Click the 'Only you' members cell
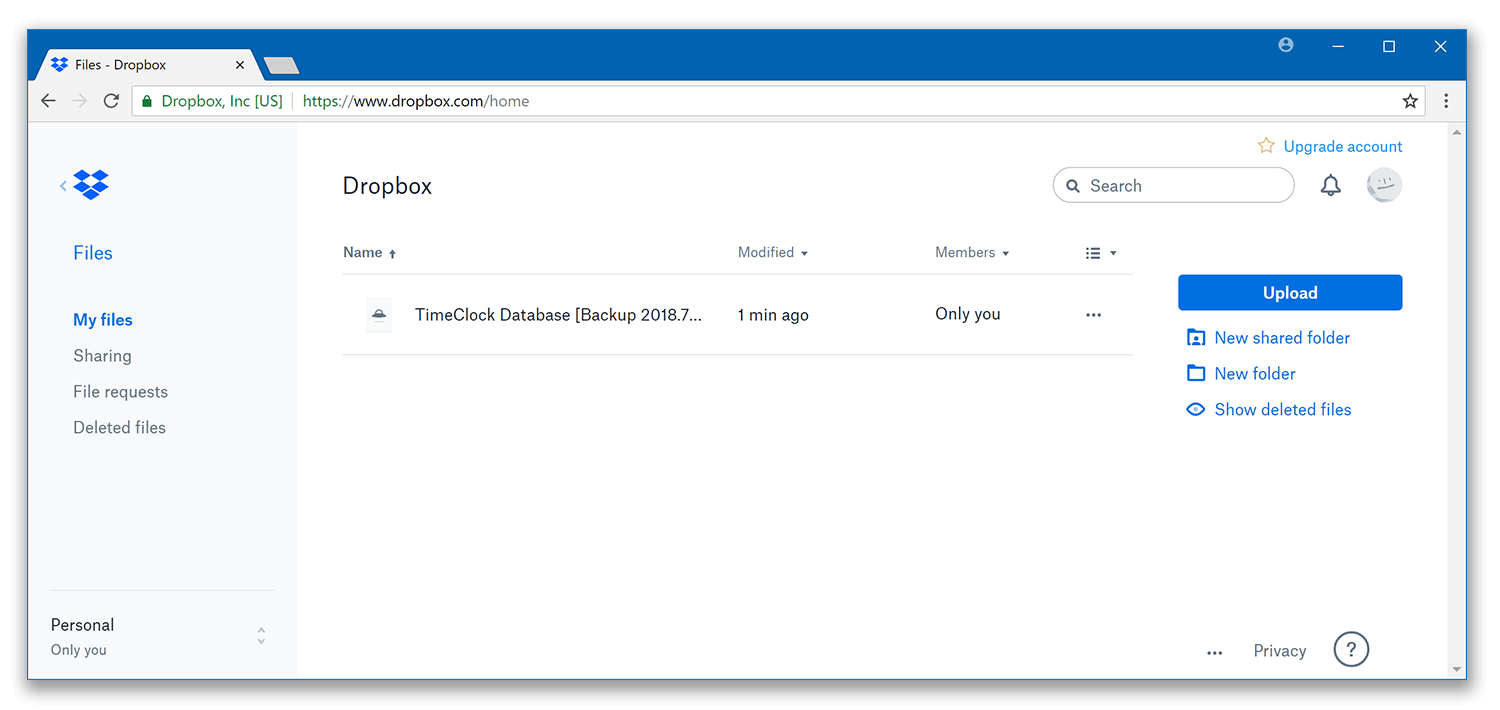 (968, 314)
